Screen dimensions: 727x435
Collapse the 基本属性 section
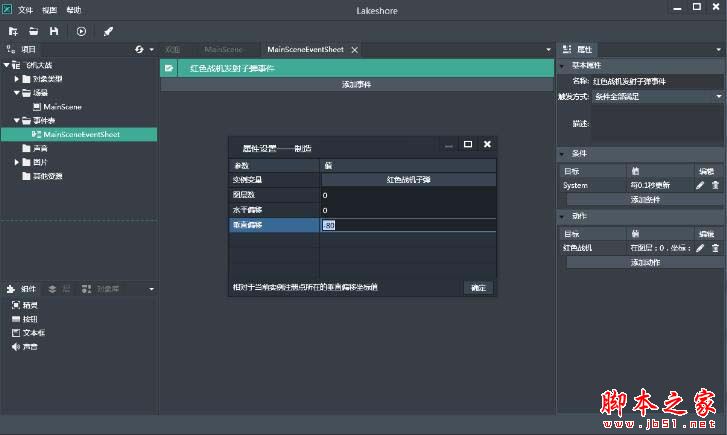click(562, 66)
